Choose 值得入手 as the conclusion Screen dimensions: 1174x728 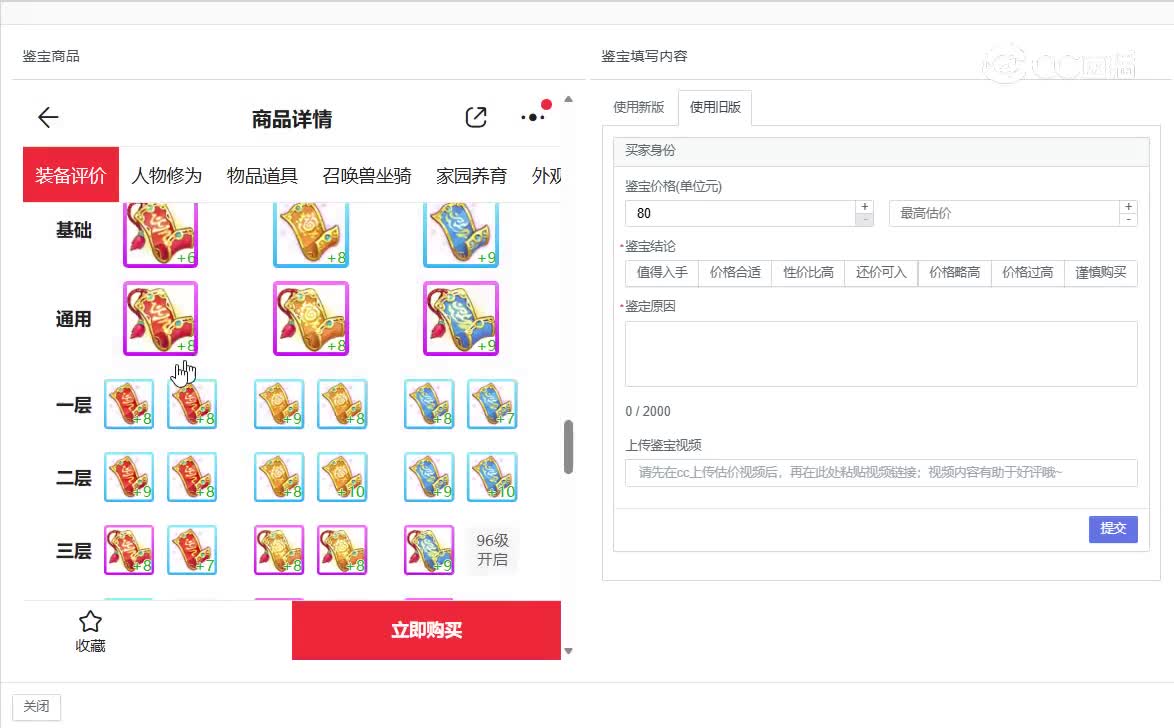(x=662, y=273)
